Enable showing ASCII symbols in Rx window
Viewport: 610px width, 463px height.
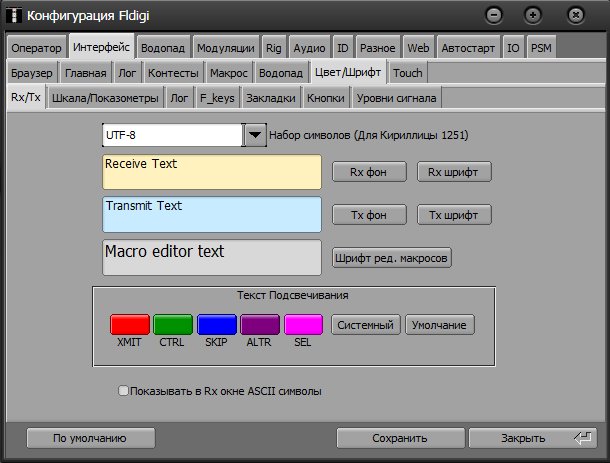123,391
